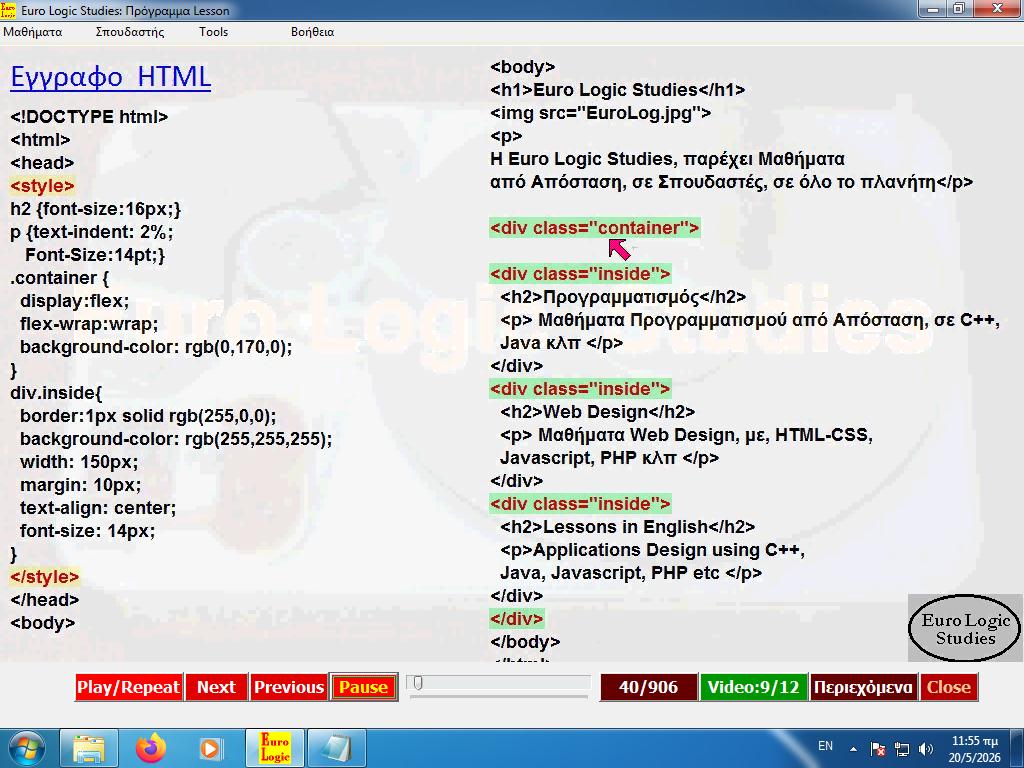Click background-color: rgb(0,170,0); line
The width and height of the screenshot is (1024, 768).
click(x=156, y=347)
